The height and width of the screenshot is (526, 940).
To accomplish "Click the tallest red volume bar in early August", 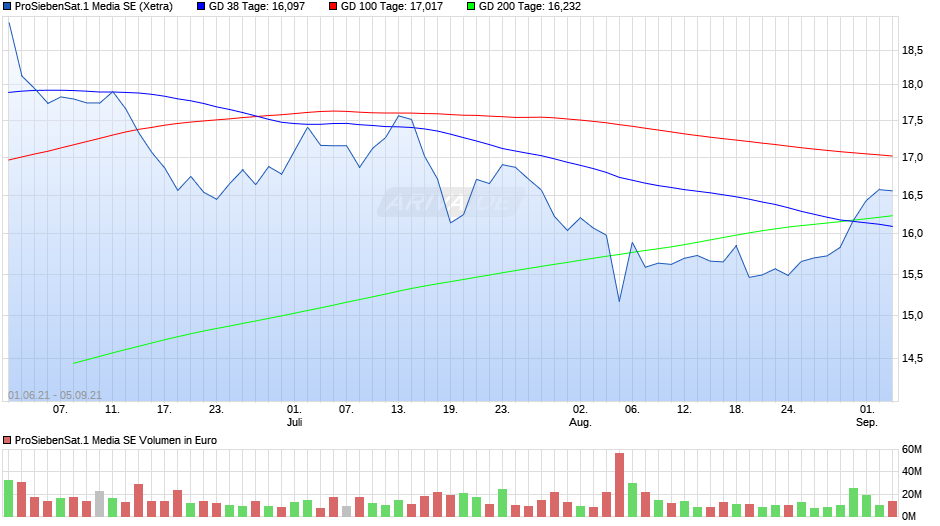I will 619,485.
